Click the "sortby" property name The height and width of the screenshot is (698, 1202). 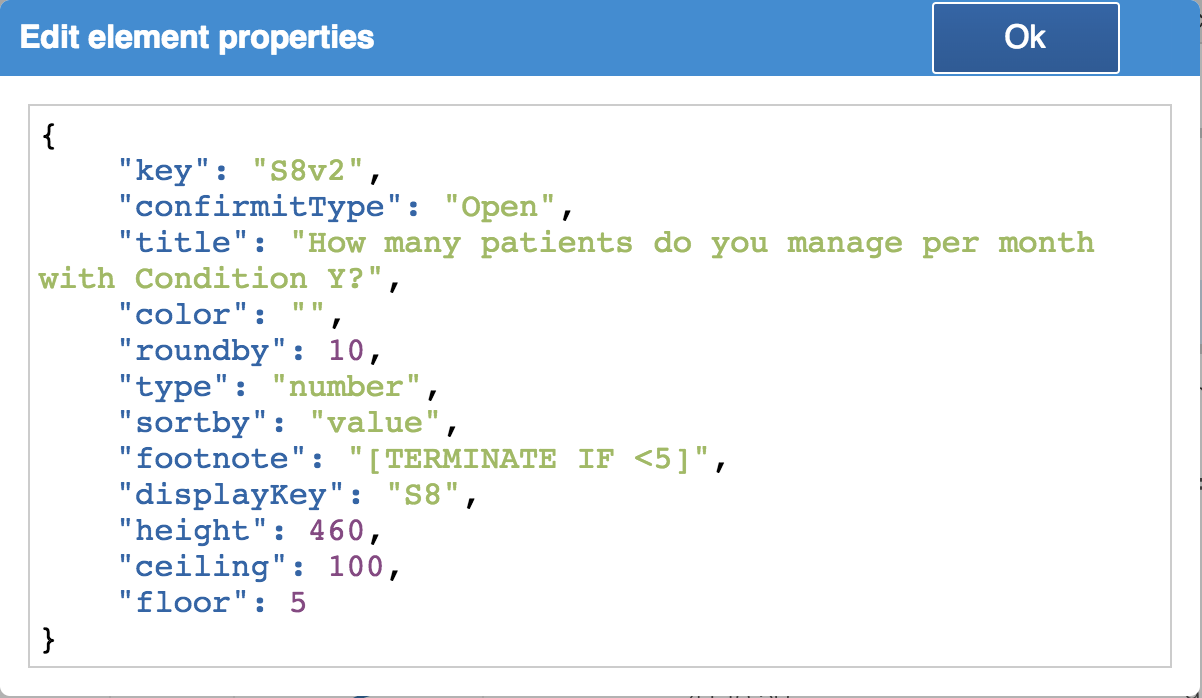point(194,423)
